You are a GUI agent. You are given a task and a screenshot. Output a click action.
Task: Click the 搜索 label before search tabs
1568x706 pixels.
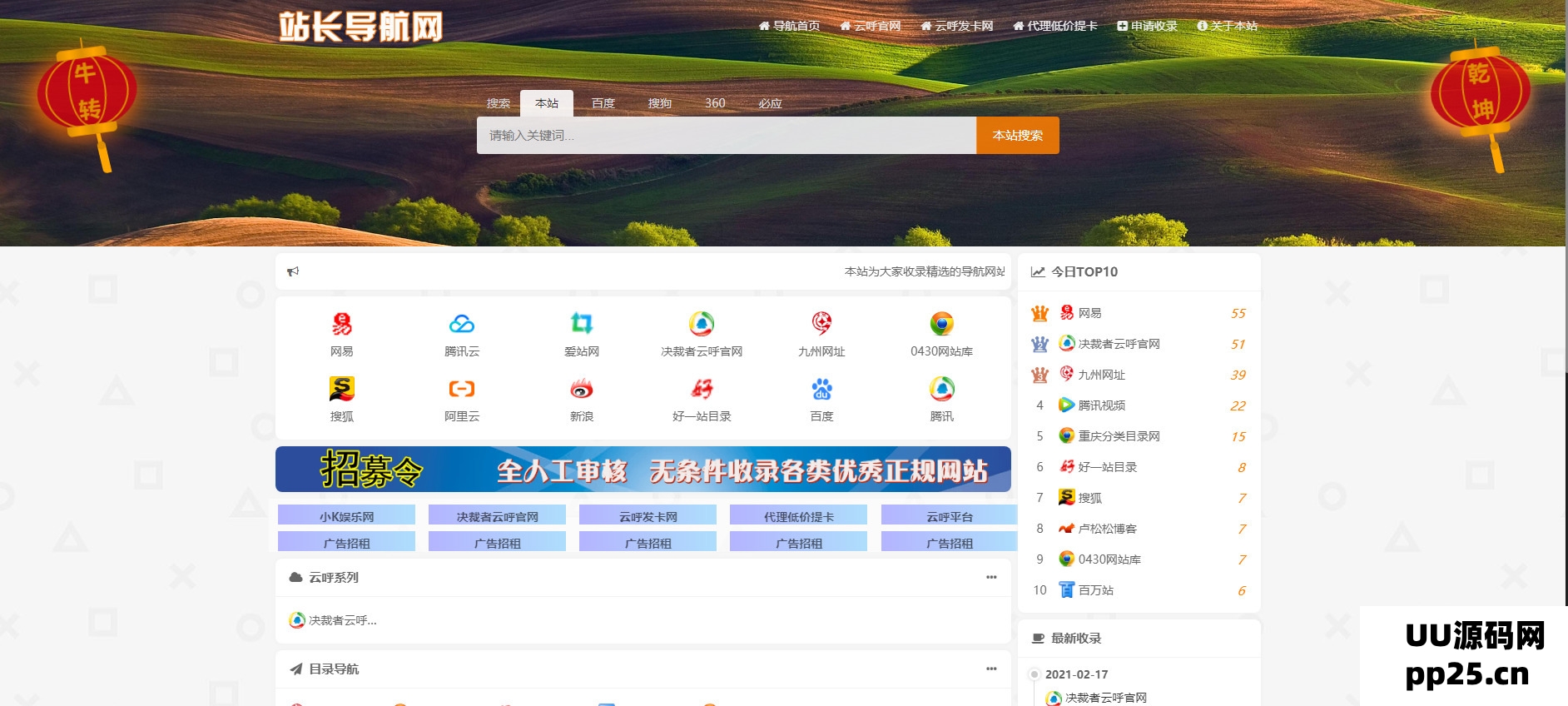(499, 103)
